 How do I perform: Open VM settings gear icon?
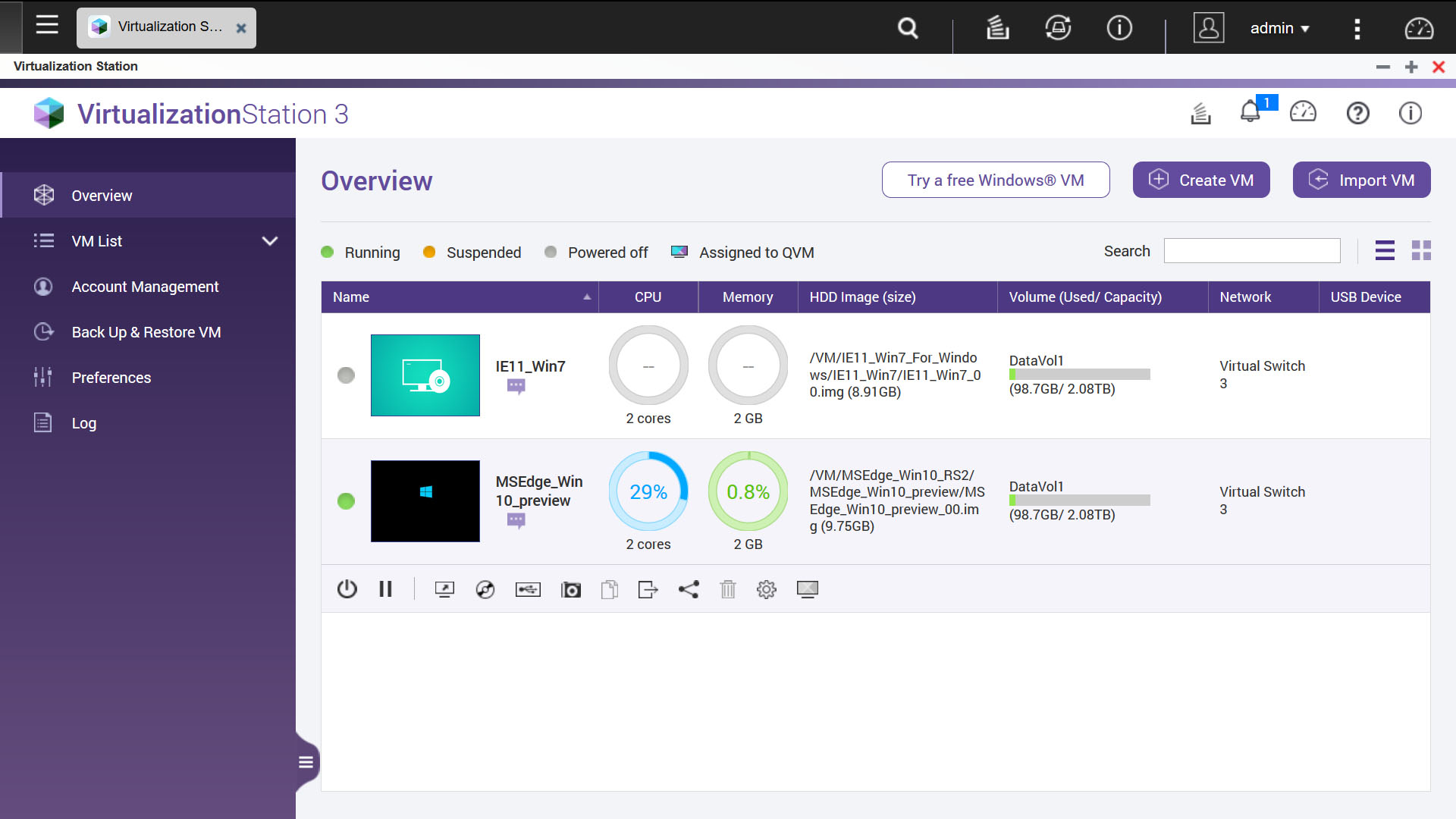[x=767, y=589]
